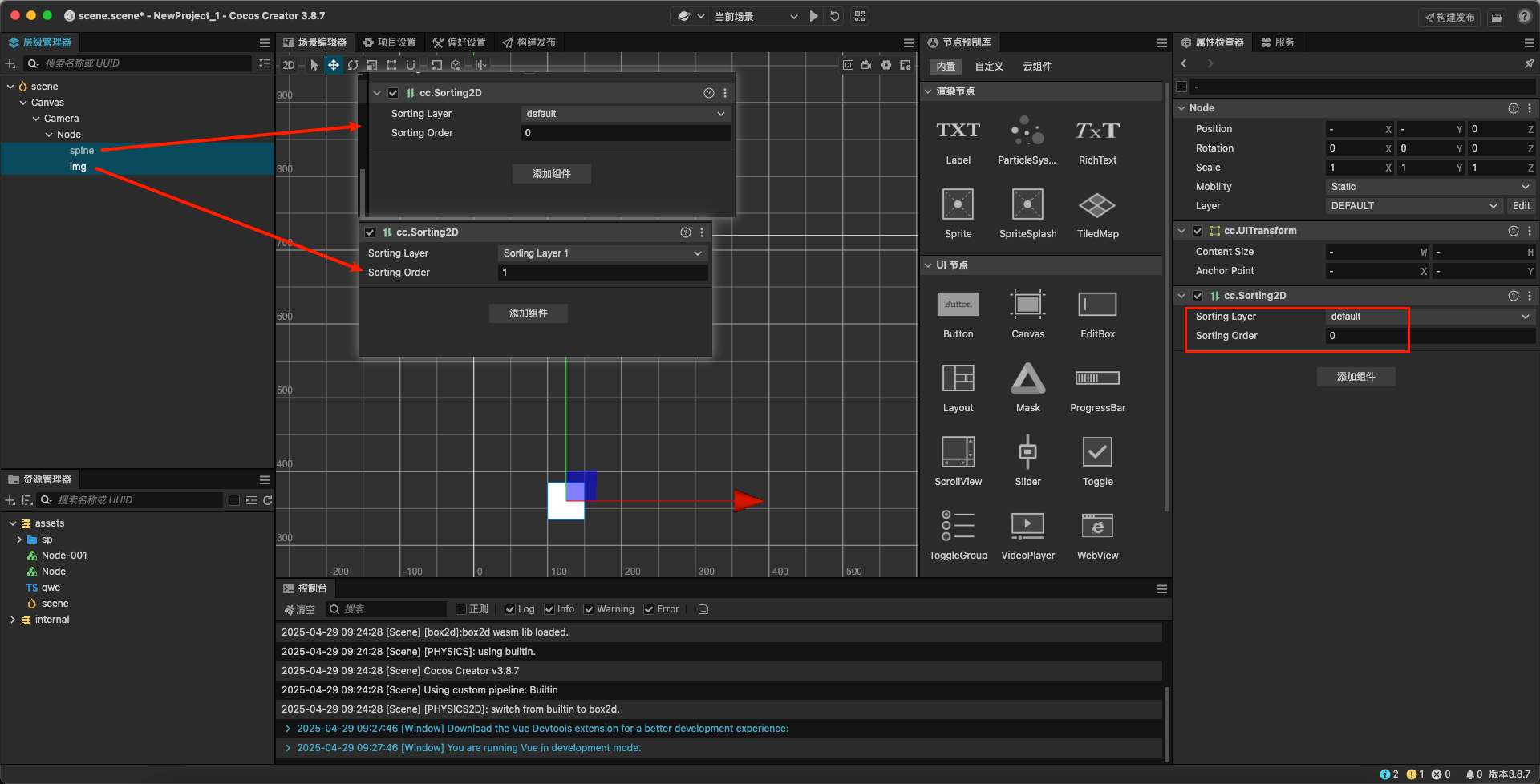Disable the cc.UITransform component checkbox
The image size is (1540, 784).
tap(1198, 231)
